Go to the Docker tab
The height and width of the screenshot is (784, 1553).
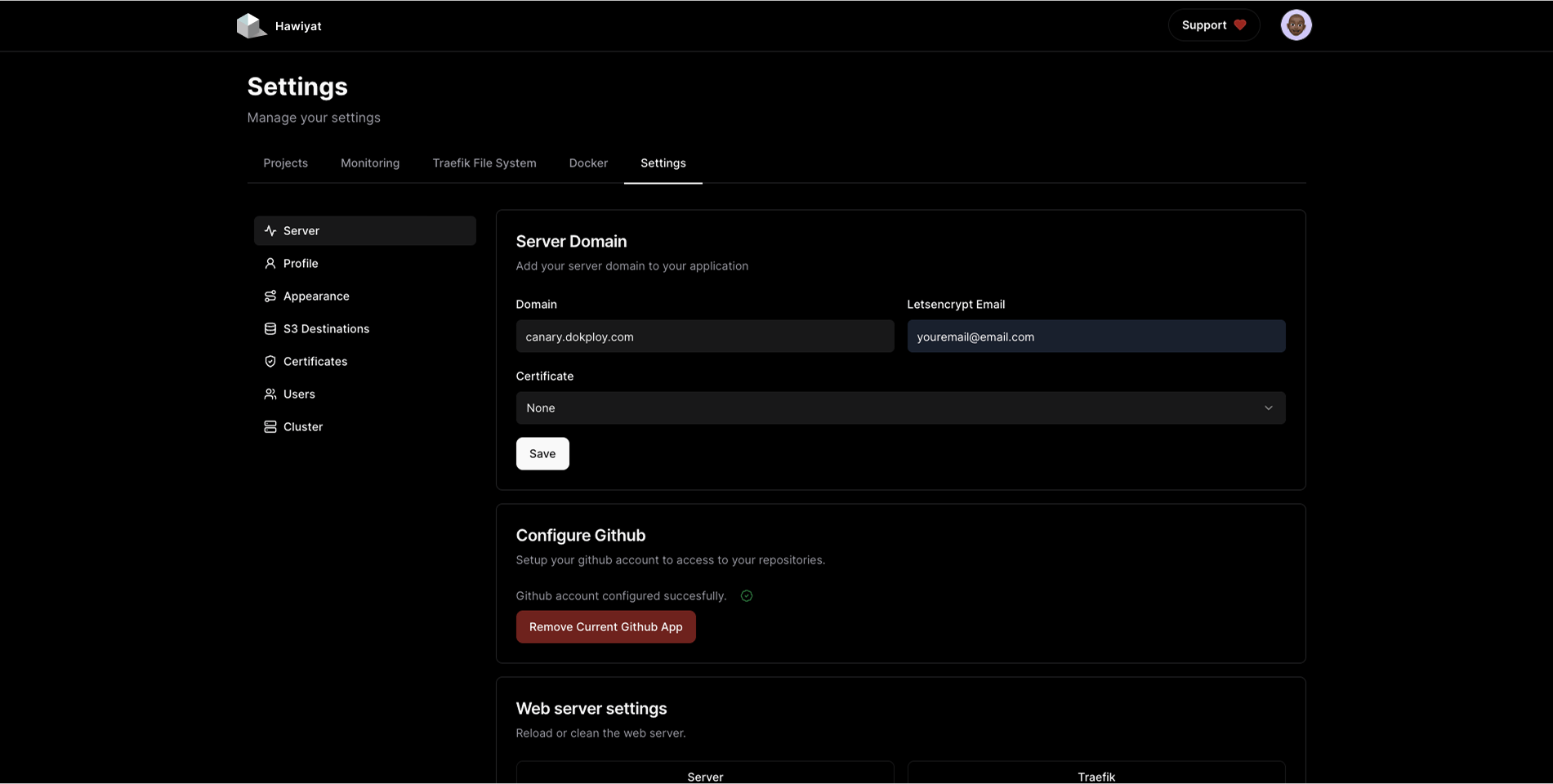pos(588,163)
